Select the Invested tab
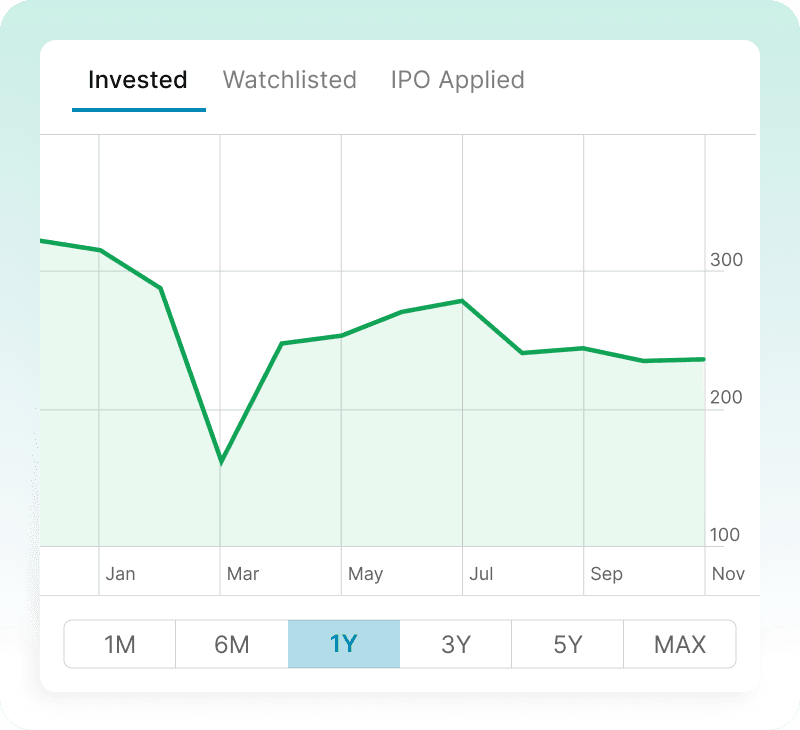This screenshot has height=730, width=800. tap(137, 80)
